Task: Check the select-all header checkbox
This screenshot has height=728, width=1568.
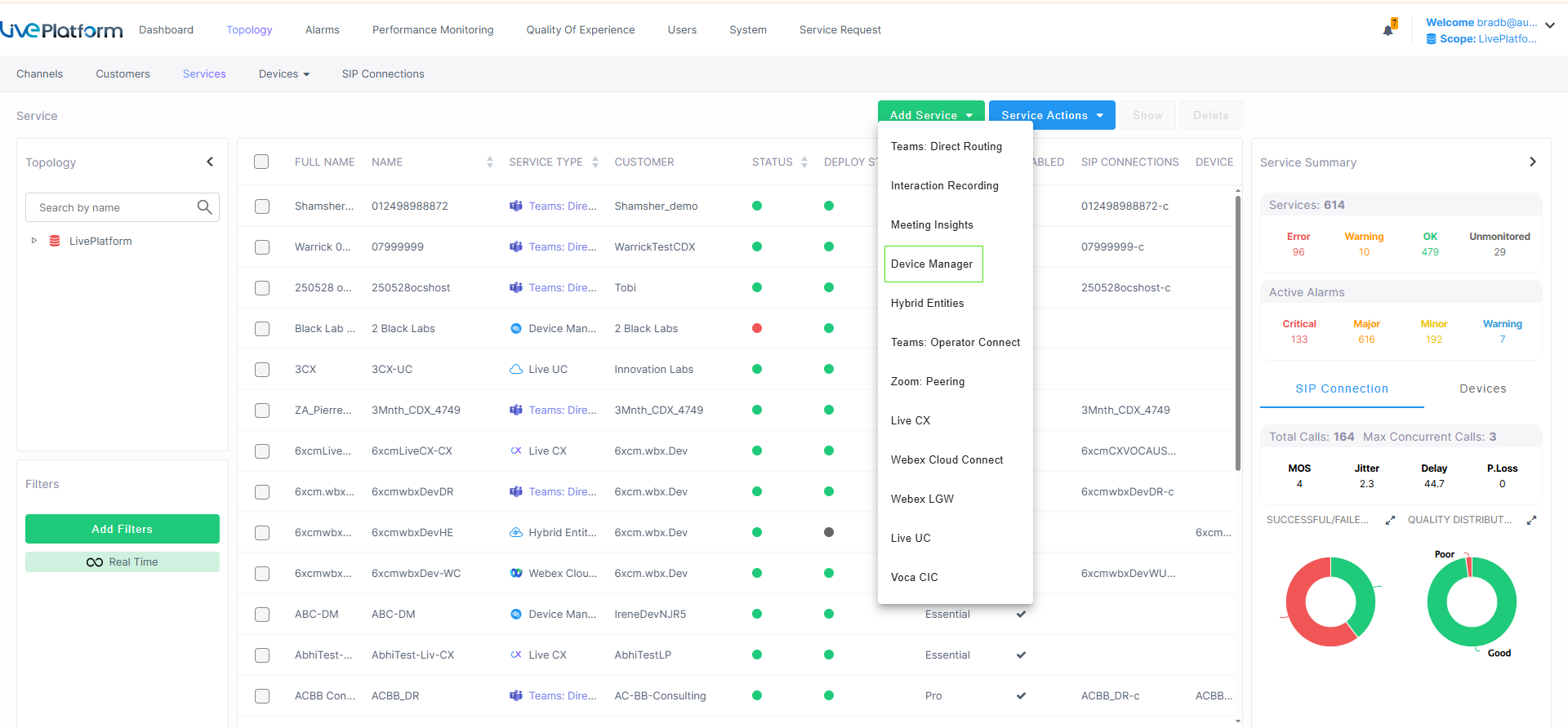Action: pos(261,162)
